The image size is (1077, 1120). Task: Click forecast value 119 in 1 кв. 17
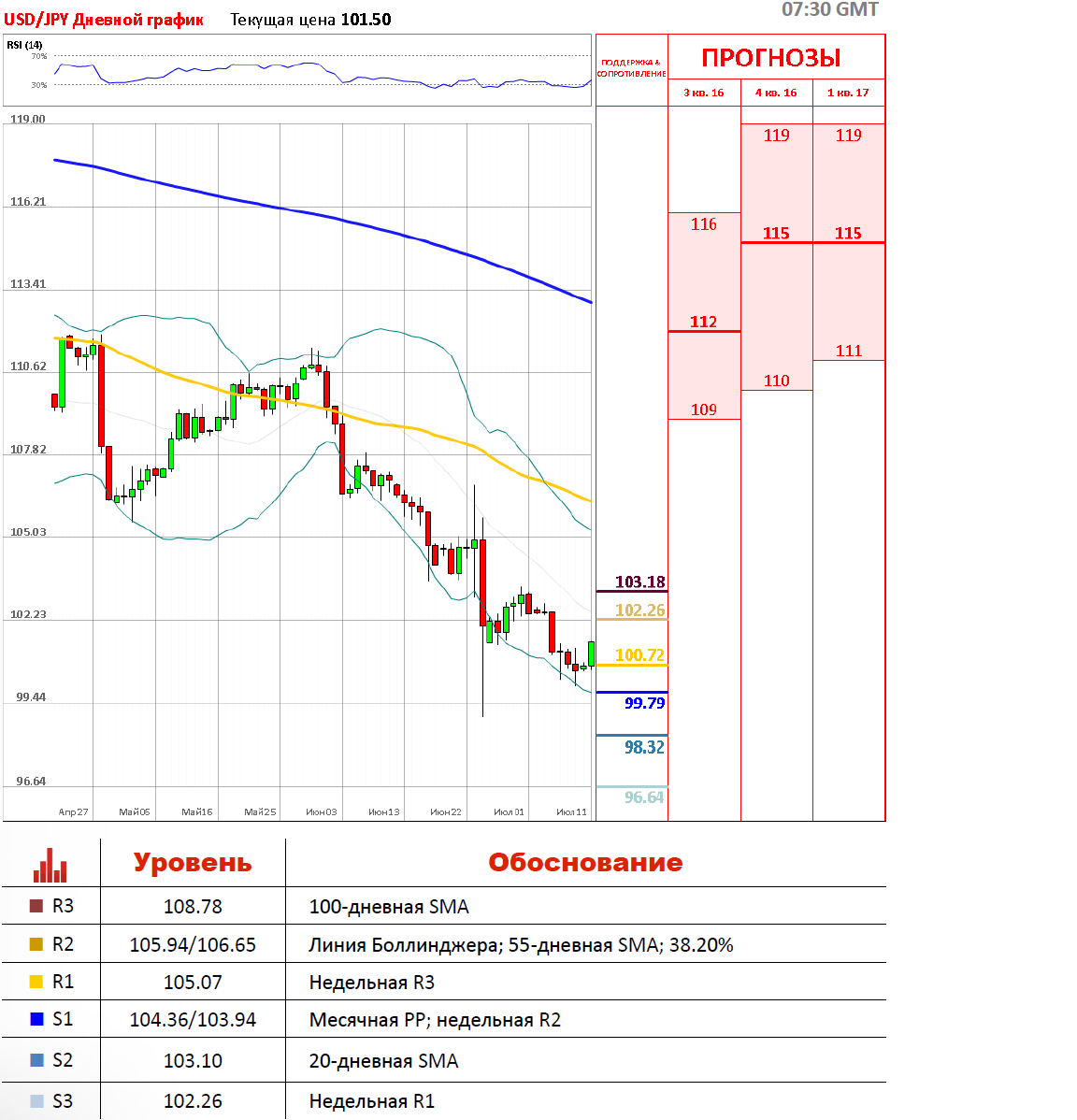tap(849, 136)
